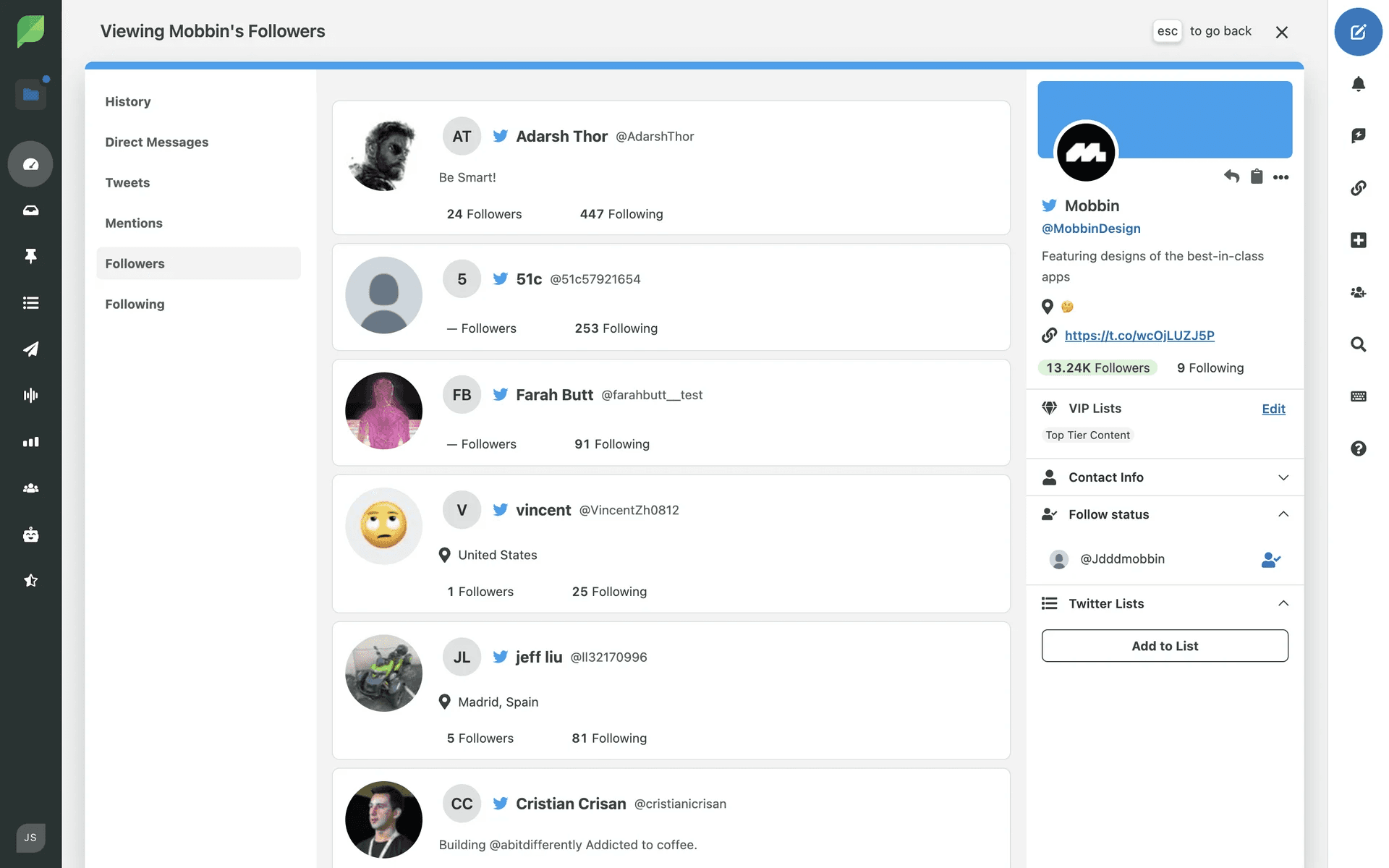Open the search magnifier in right rail
Screen dimensions: 1389x868
coord(1358,344)
